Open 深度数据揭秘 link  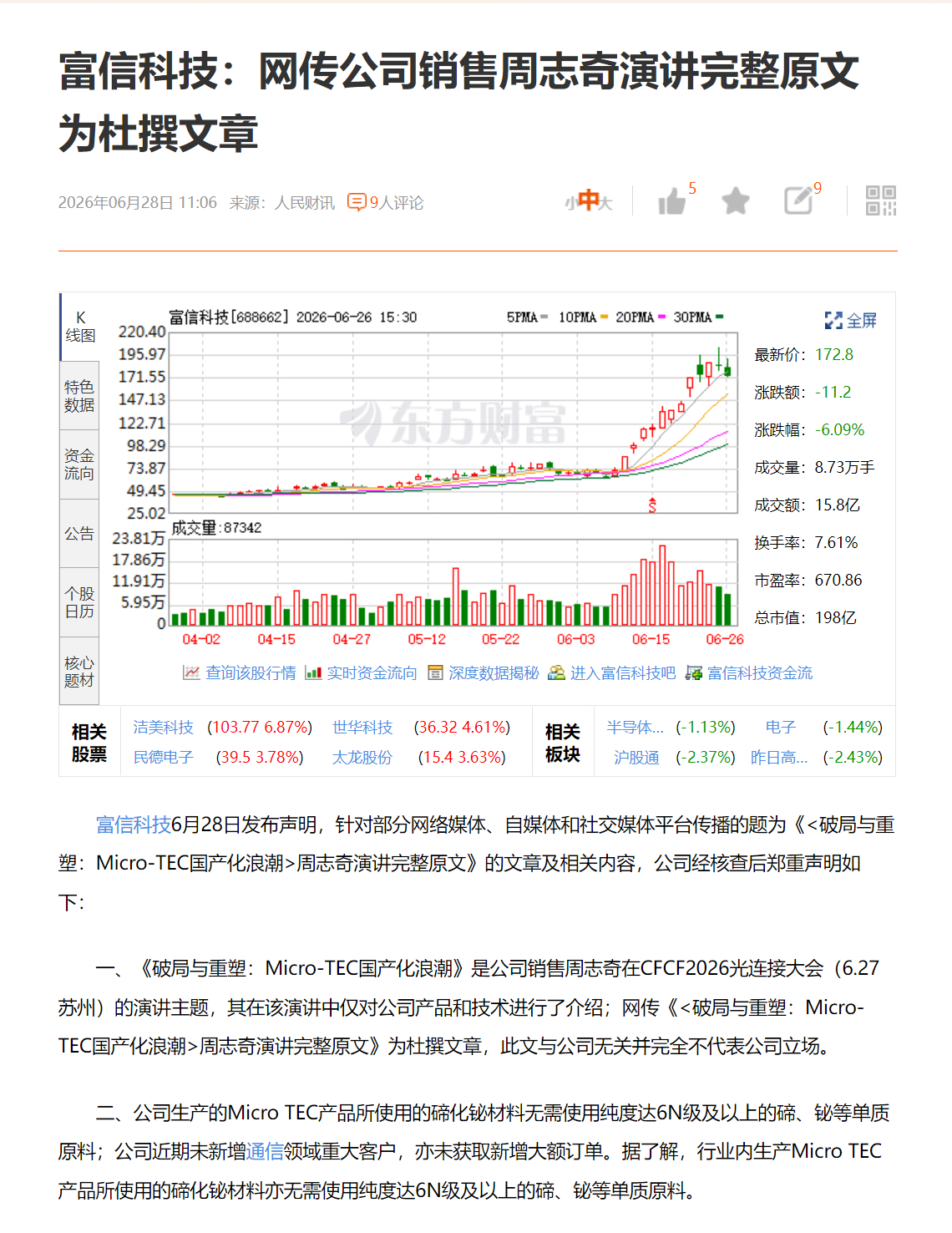tap(494, 672)
